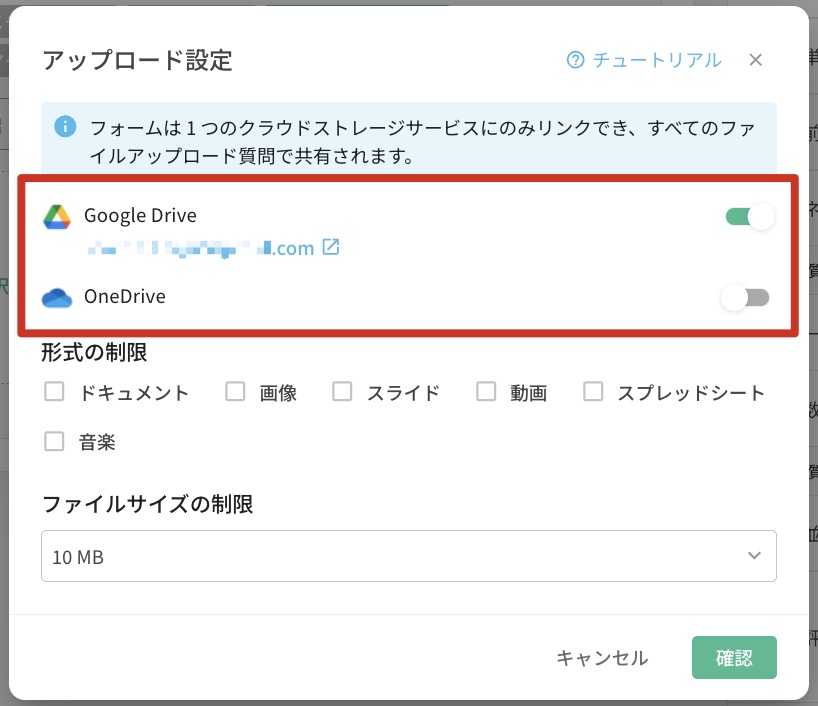Click the ファイルサイズの制限 heading
The image size is (818, 706).
tap(147, 505)
